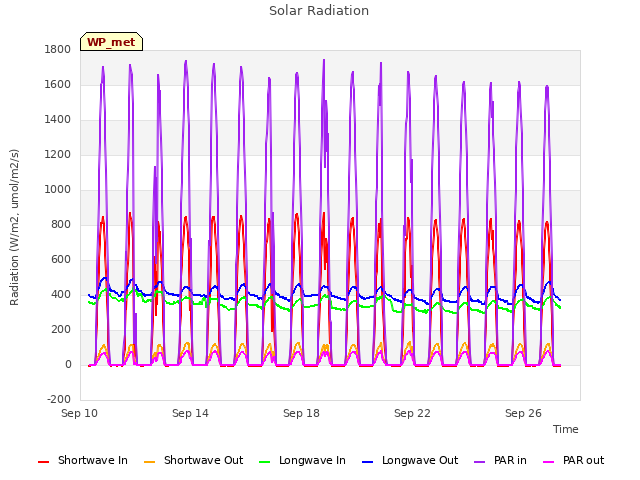Screen dimensions: 640x480
Task: Click the green Longwave In legend swatch
Action: (264, 462)
